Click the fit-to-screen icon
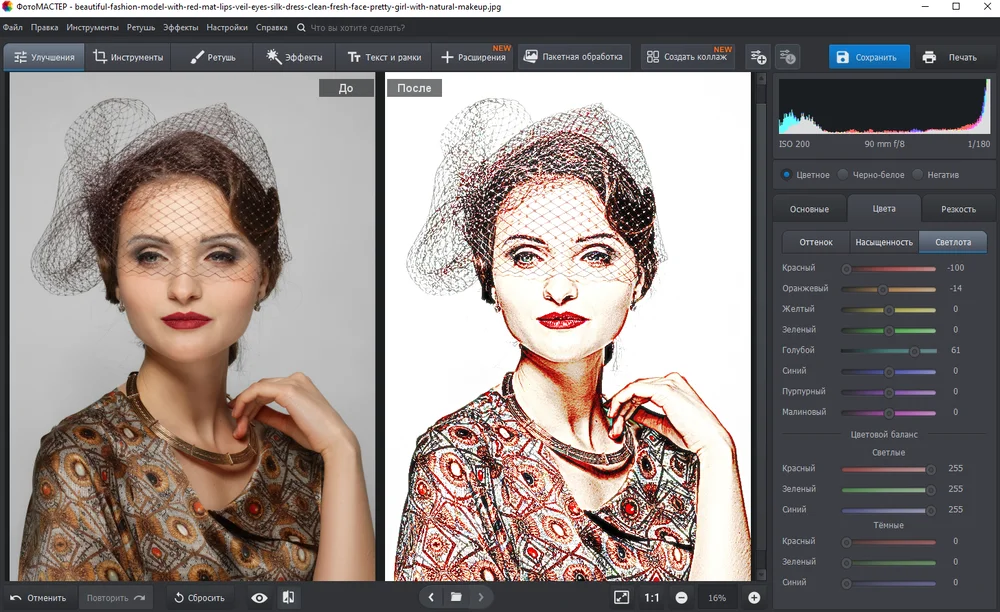 tap(621, 598)
